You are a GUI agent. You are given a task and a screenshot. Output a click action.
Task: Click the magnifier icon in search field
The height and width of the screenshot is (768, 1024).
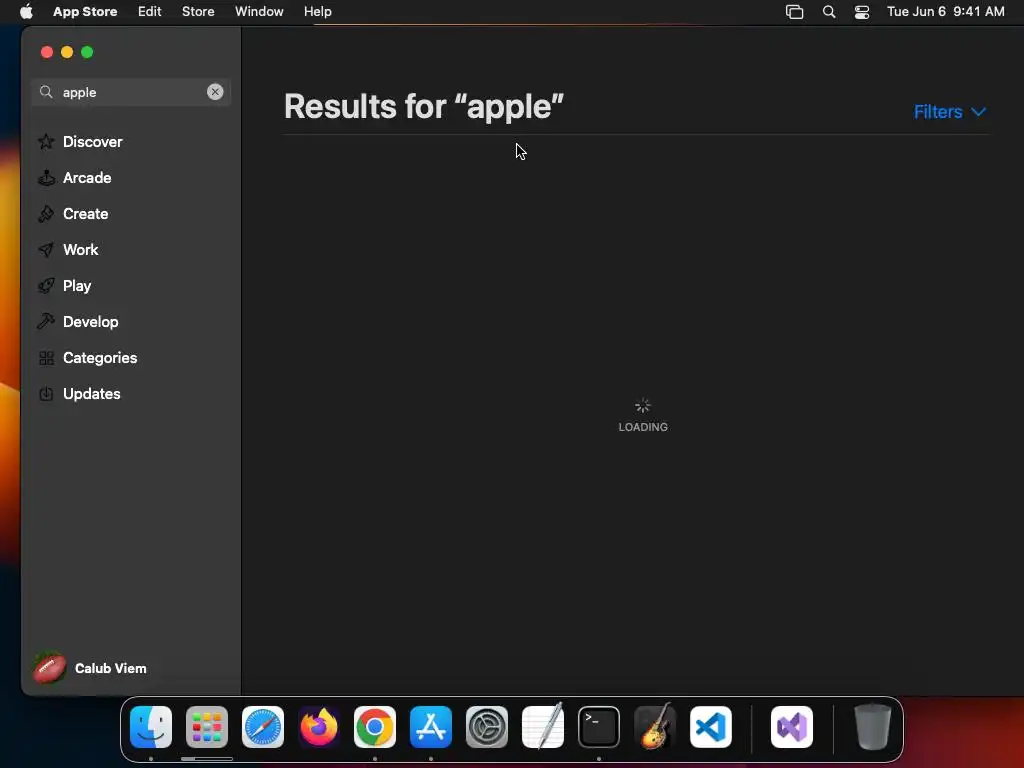[46, 92]
